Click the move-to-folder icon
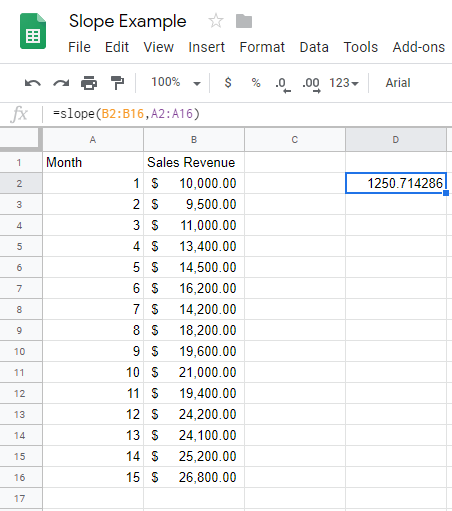 pos(244,21)
